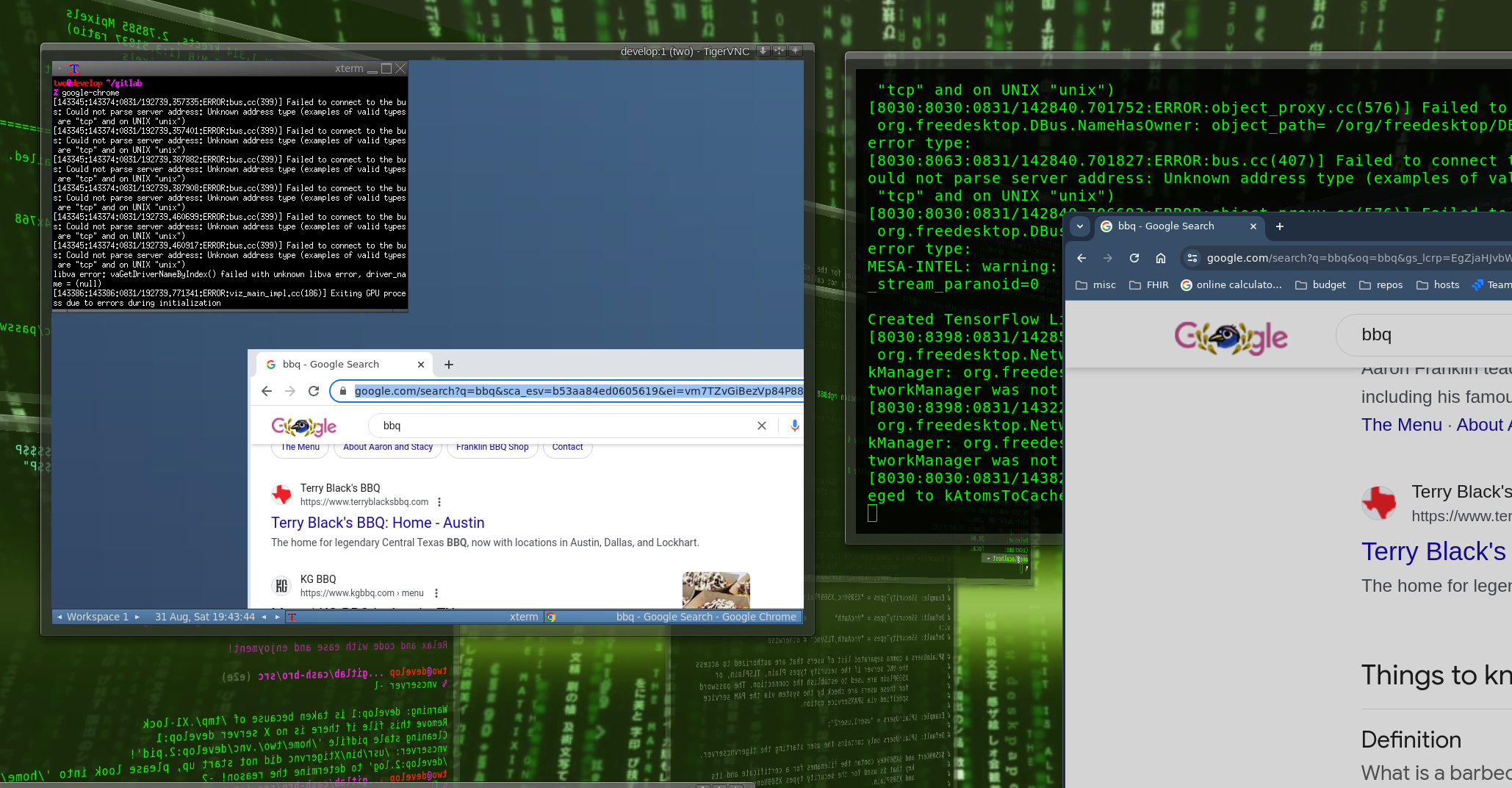Image resolution: width=1512 pixels, height=788 pixels.
Task: Open budget bookmarks folder
Action: [1320, 285]
